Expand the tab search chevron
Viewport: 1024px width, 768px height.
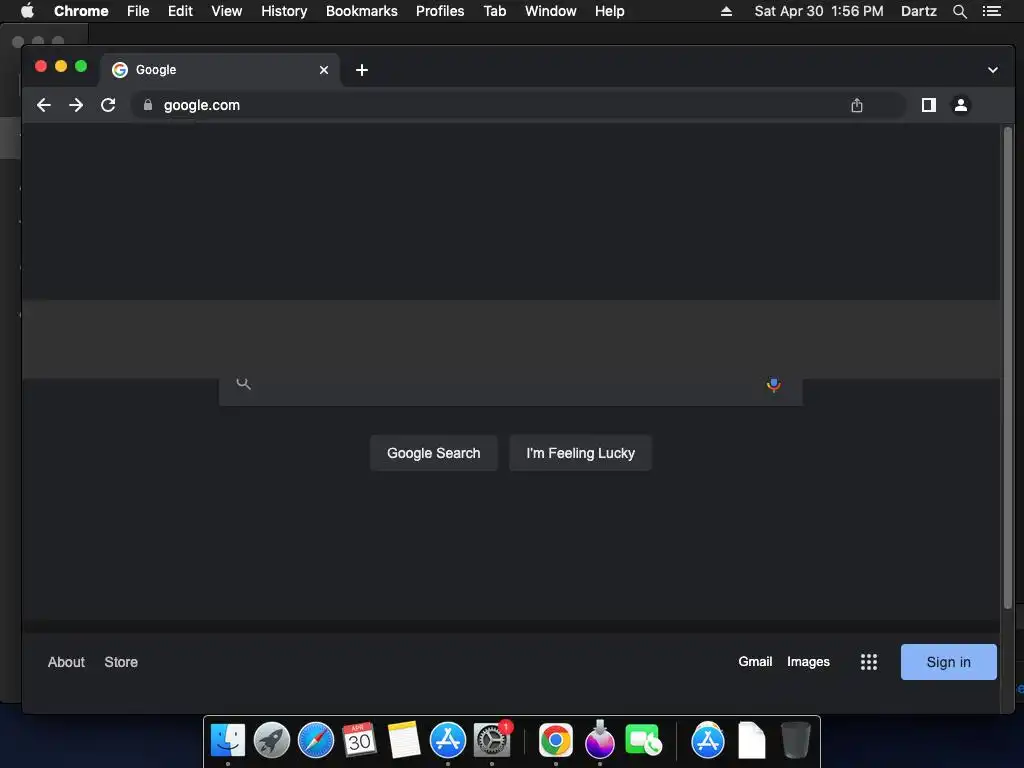coord(993,70)
